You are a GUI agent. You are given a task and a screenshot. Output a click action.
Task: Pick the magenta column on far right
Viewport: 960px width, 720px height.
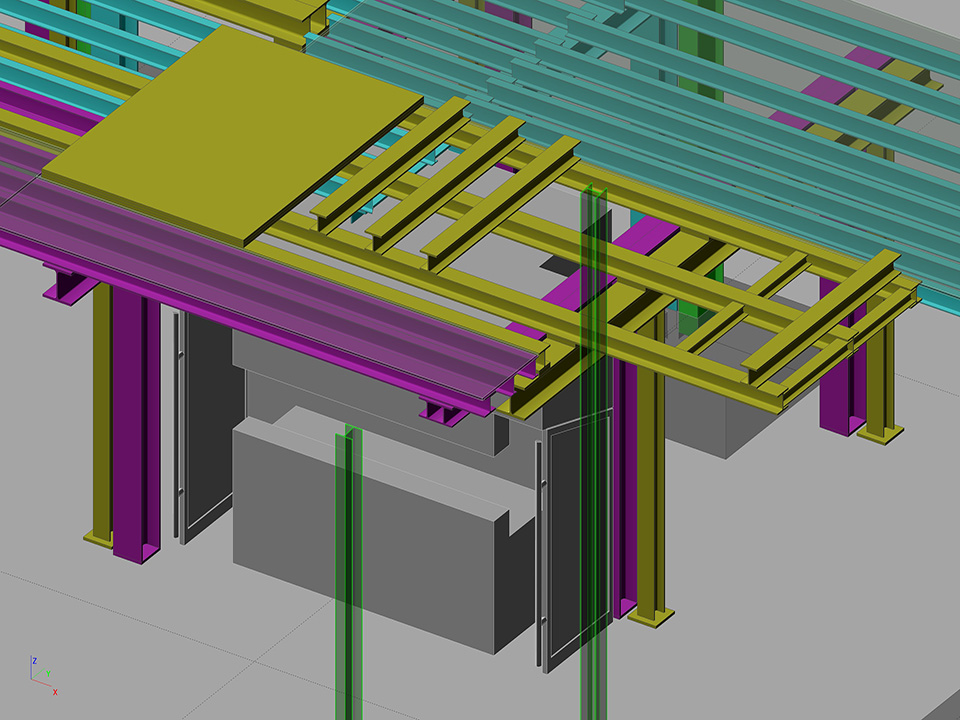tap(833, 370)
